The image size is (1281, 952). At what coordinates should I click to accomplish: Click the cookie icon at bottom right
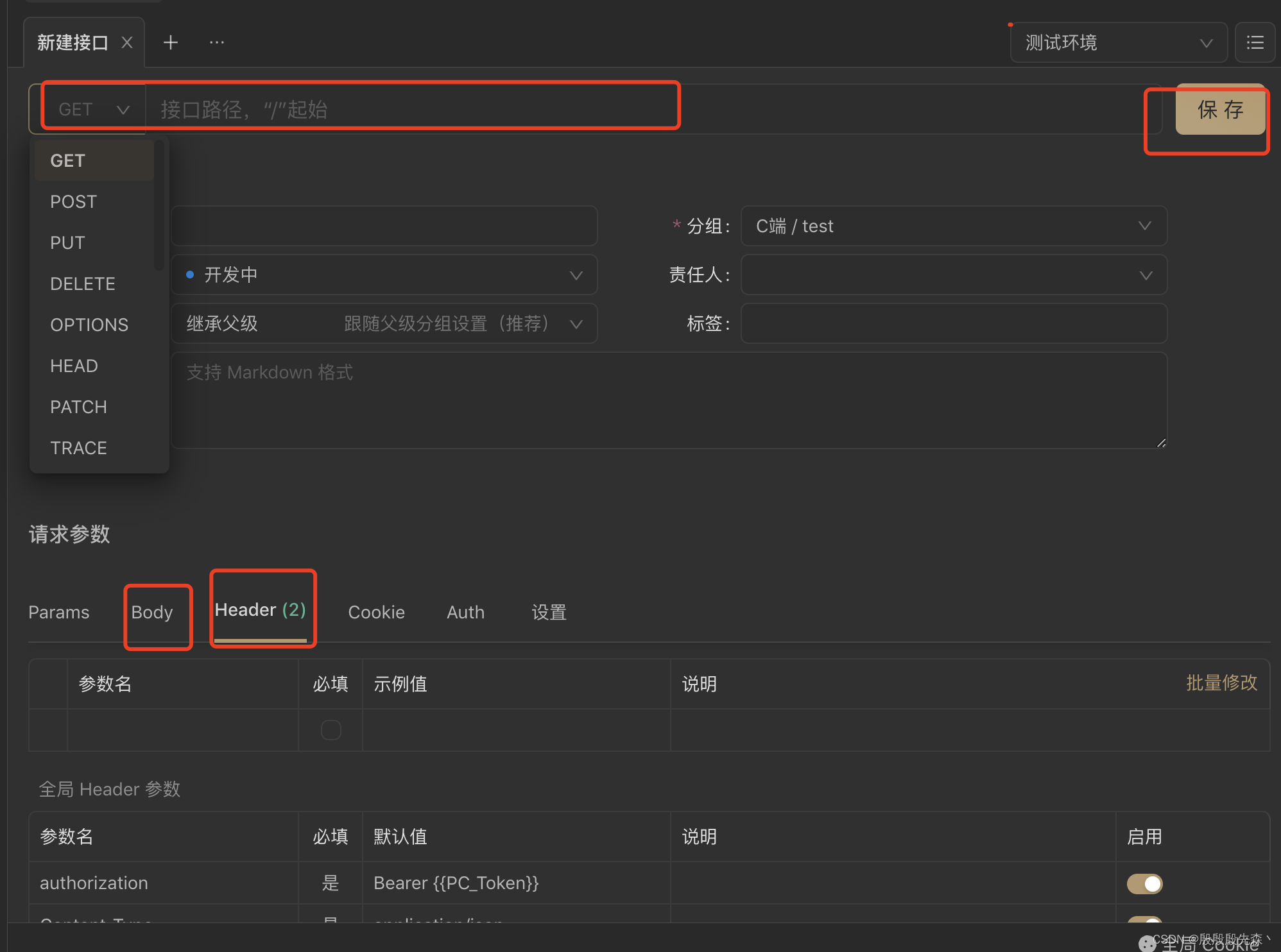pos(1147,943)
